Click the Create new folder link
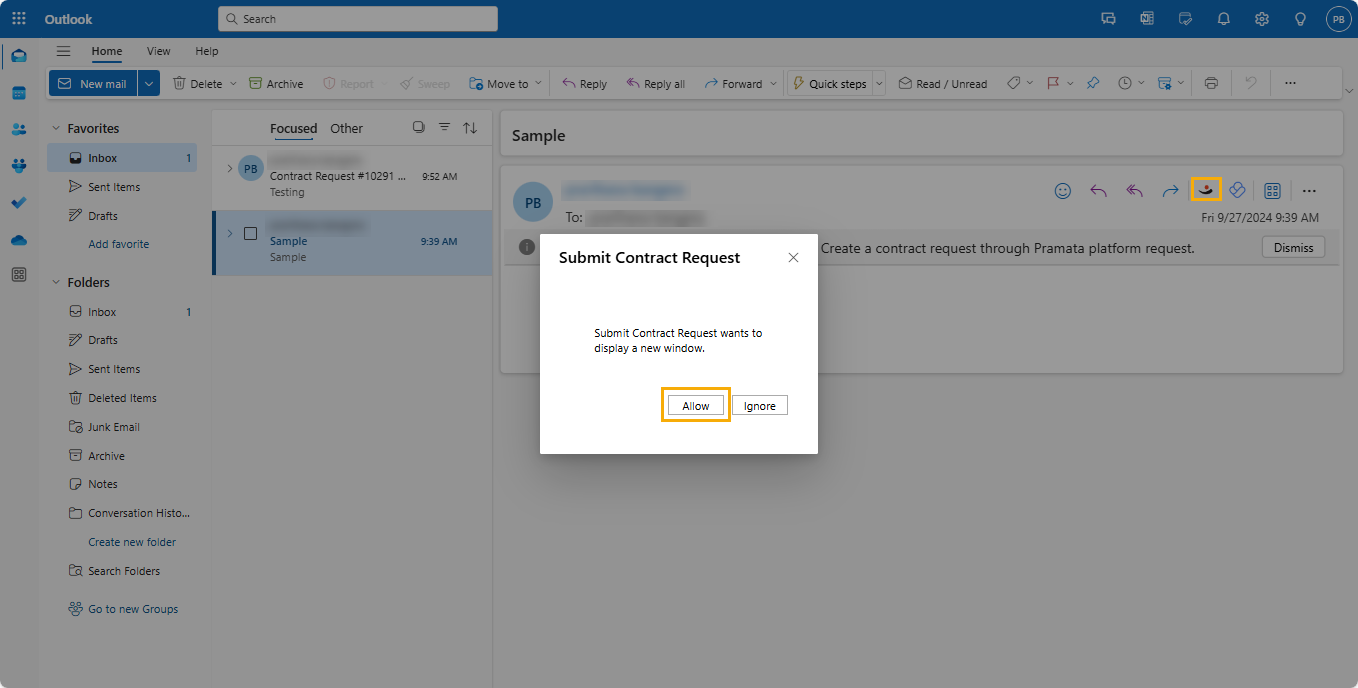The width and height of the screenshot is (1358, 688). click(x=132, y=542)
